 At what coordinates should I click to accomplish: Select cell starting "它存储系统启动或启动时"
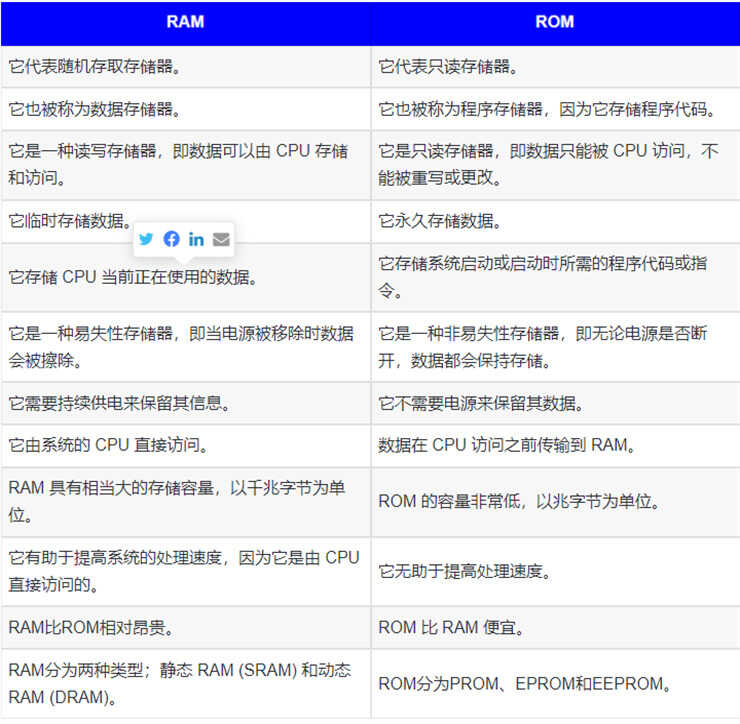(x=555, y=277)
